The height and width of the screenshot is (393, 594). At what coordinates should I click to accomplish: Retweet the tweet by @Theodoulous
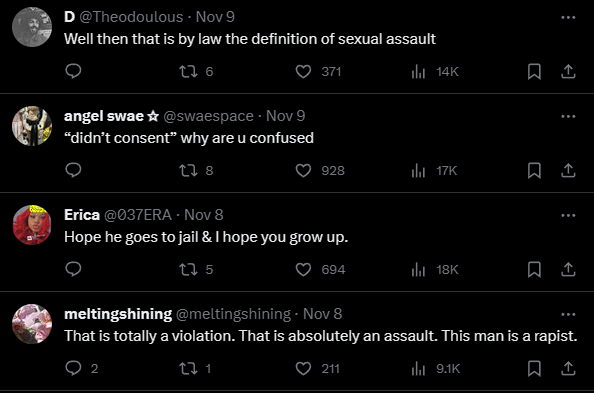point(196,71)
